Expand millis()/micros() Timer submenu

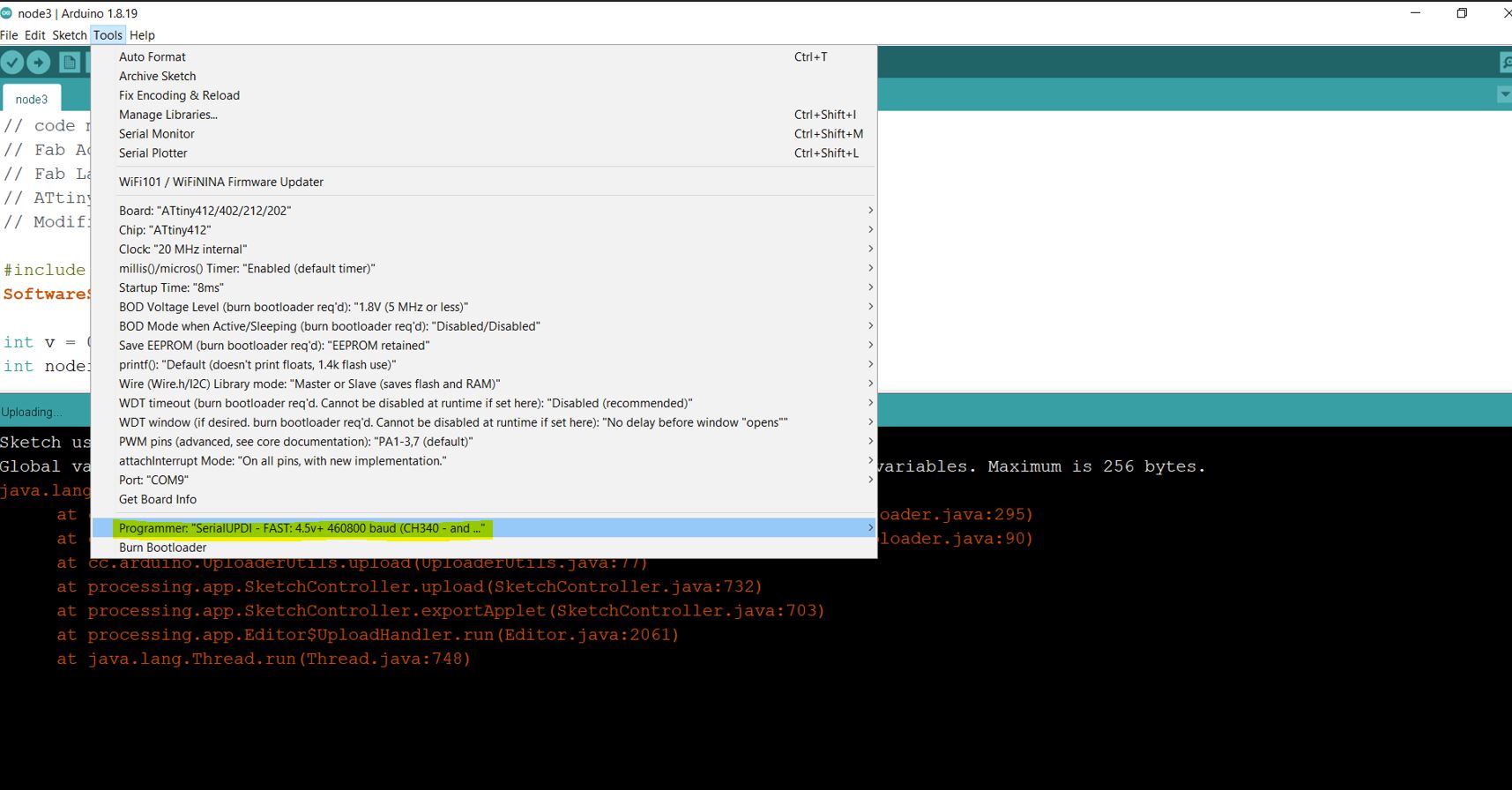point(484,268)
